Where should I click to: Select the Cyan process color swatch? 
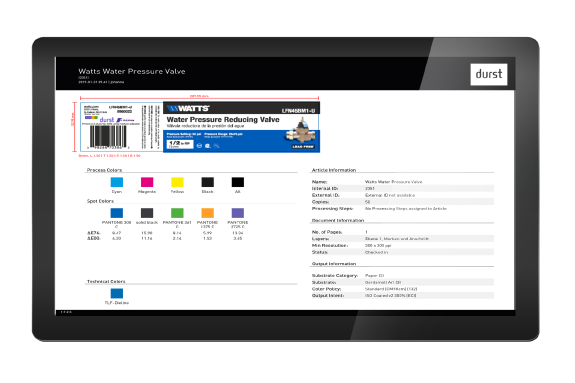pyautogui.click(x=117, y=182)
